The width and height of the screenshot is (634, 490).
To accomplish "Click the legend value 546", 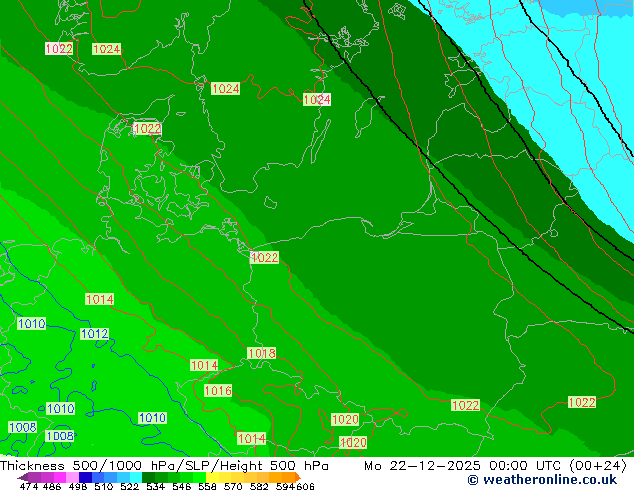I will (x=182, y=486).
